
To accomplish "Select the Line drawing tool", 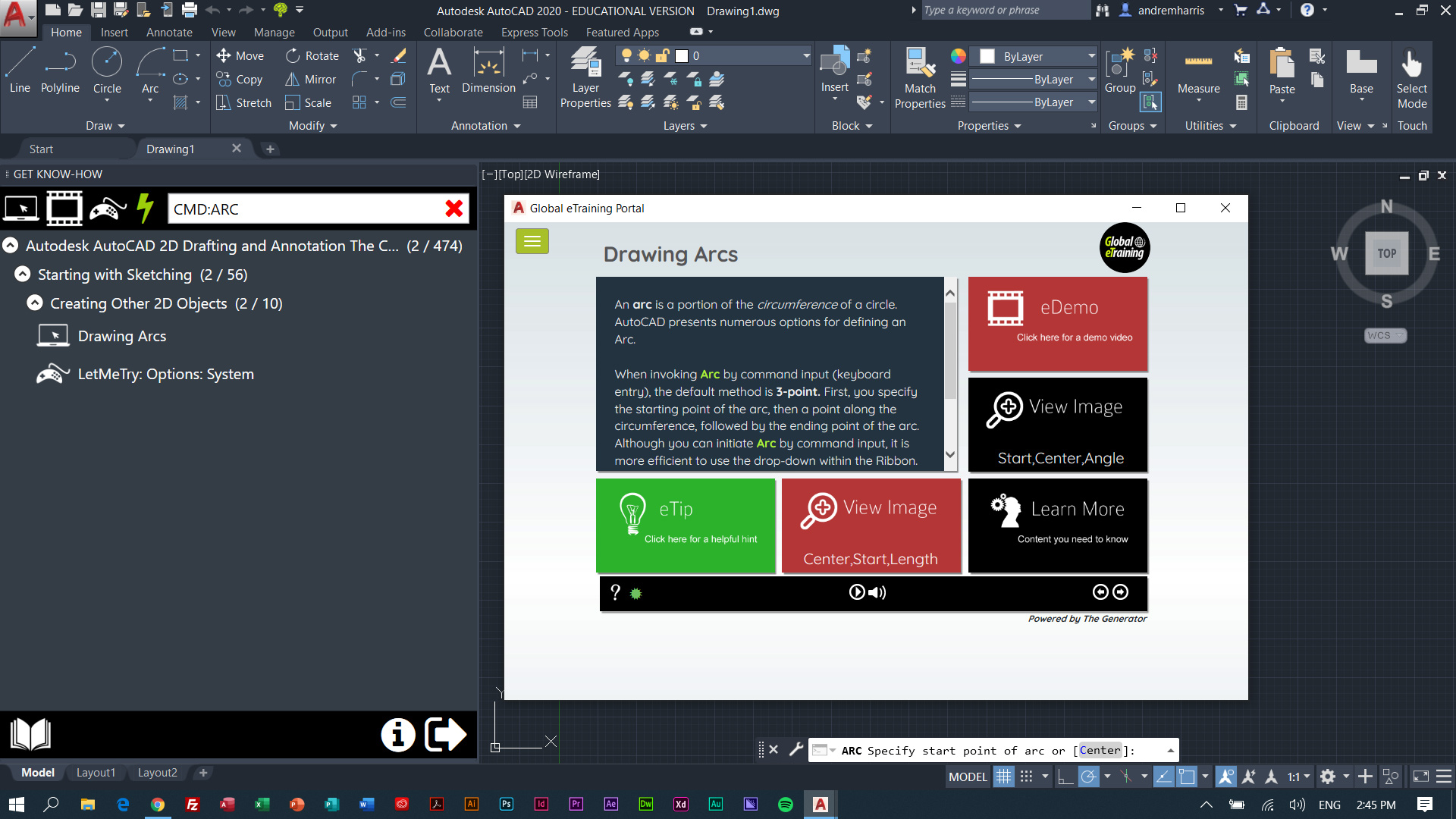I will [20, 70].
